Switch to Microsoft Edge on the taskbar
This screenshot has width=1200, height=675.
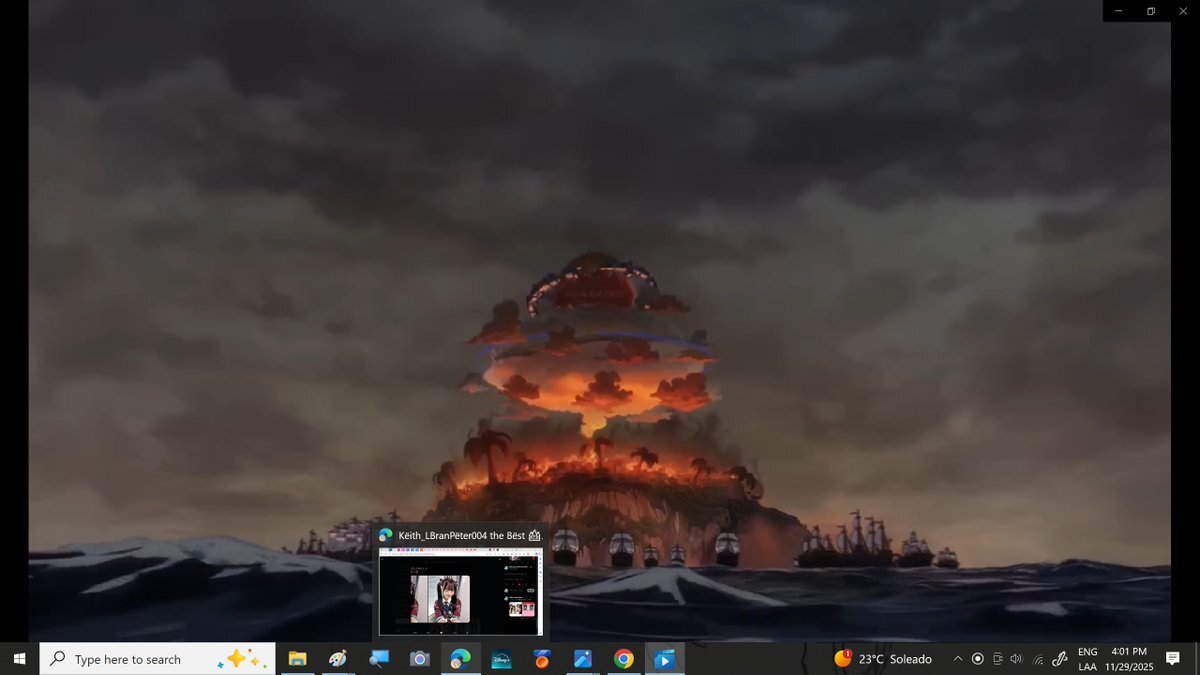pyautogui.click(x=460, y=659)
